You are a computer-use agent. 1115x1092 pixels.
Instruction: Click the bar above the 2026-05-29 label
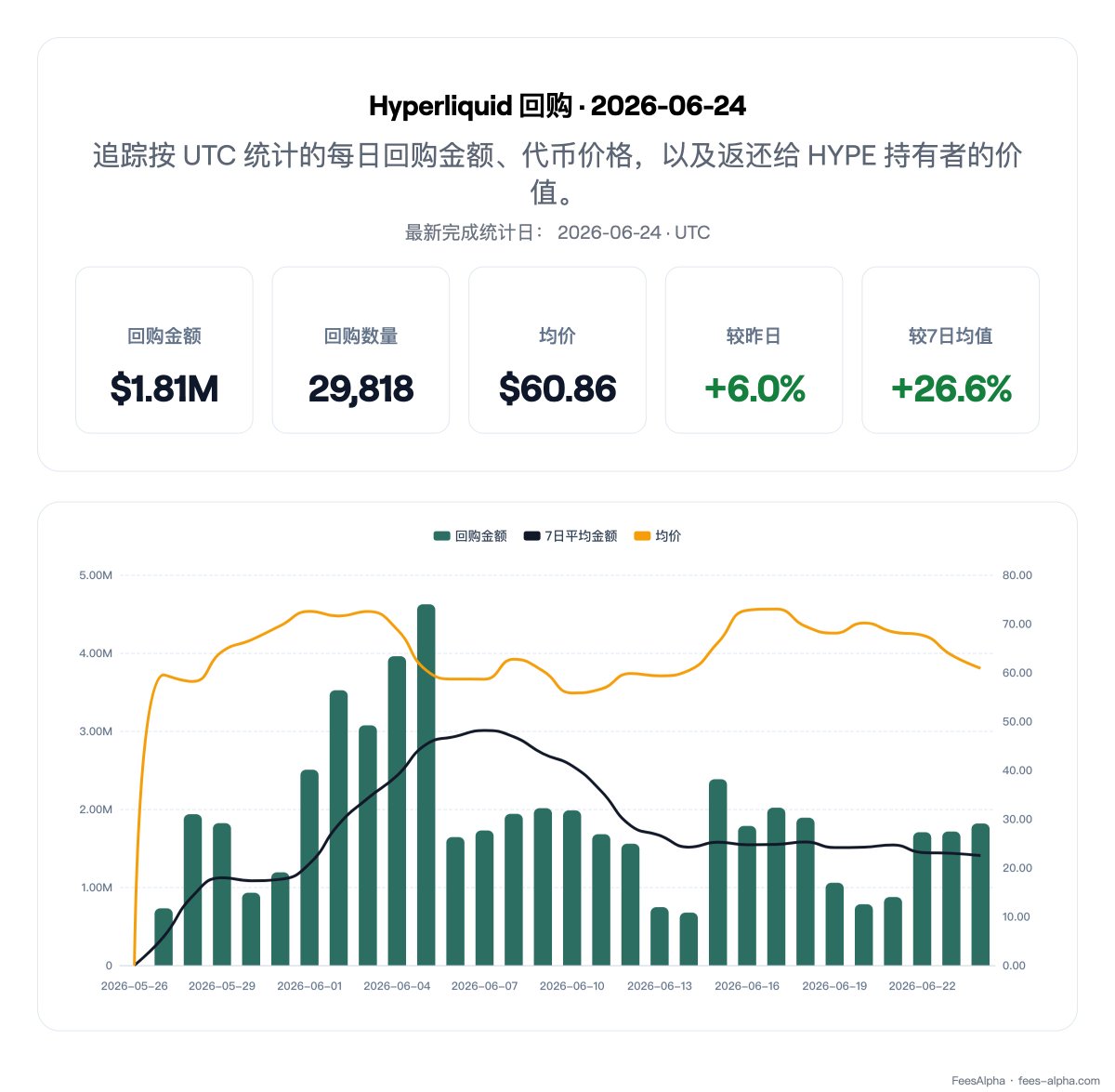pyautogui.click(x=222, y=894)
